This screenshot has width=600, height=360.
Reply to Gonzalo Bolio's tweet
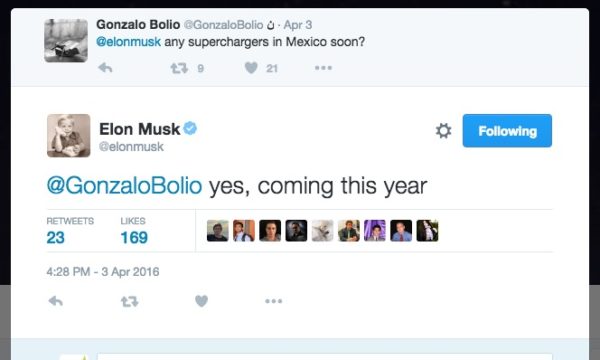(105, 68)
